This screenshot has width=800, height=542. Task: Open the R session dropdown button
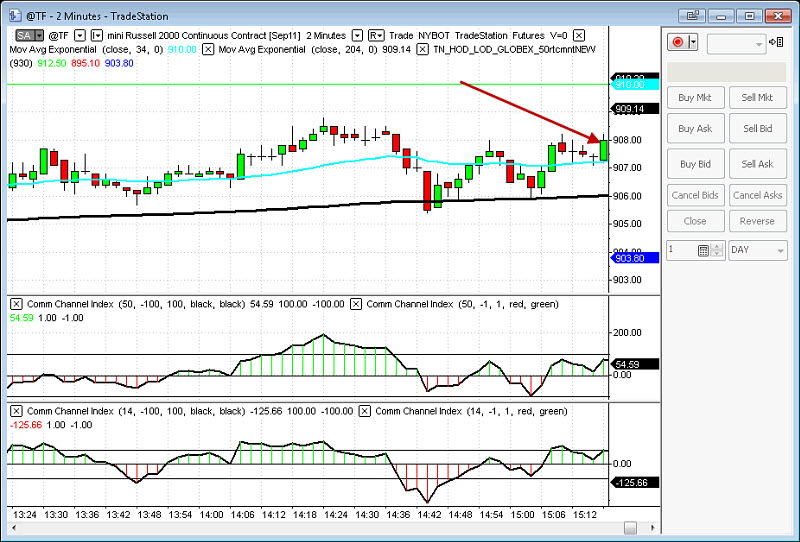pyautogui.click(x=376, y=36)
